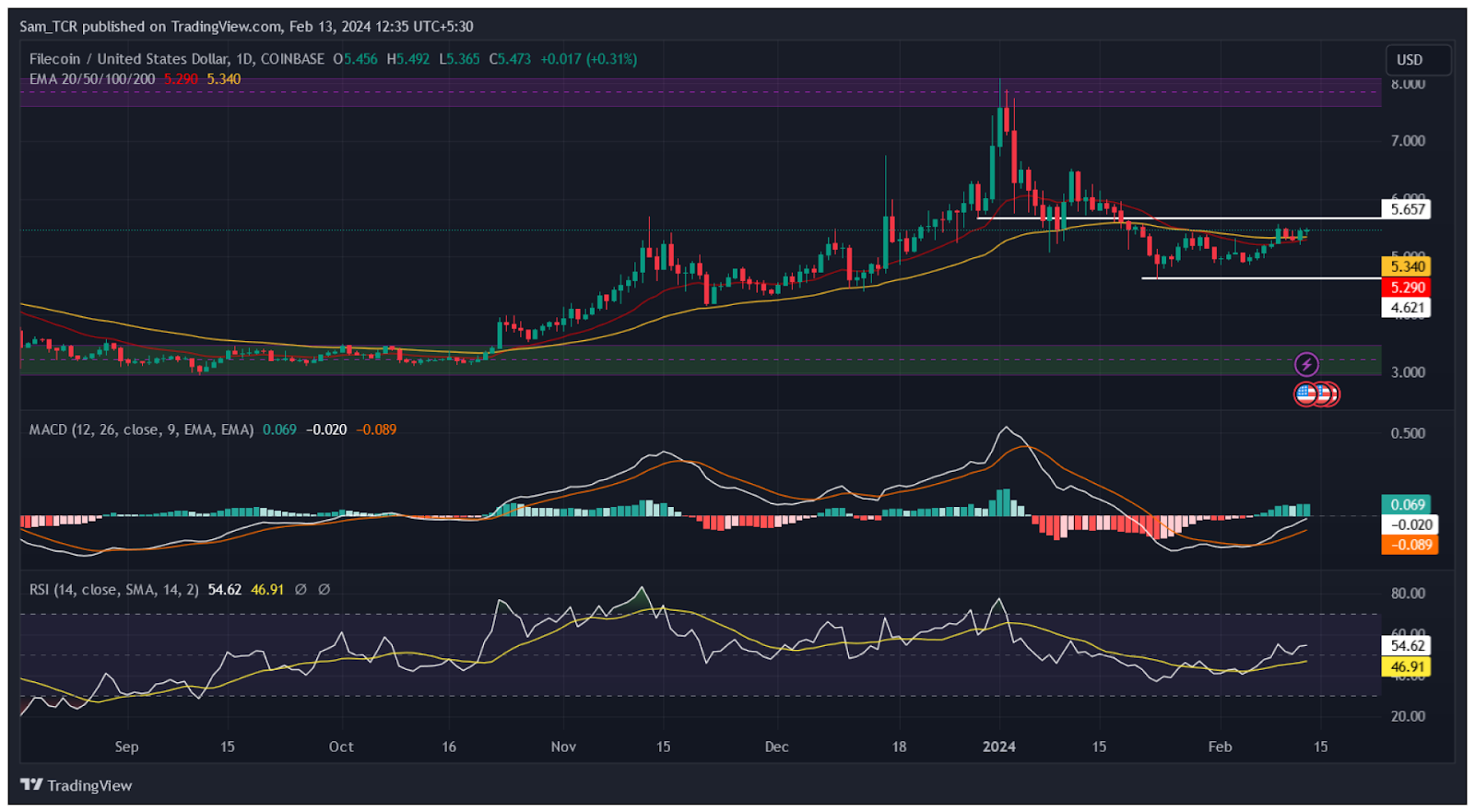This screenshot has height=812, width=1475.
Task: Click the 16 date label on time axis
Action: [x=449, y=747]
